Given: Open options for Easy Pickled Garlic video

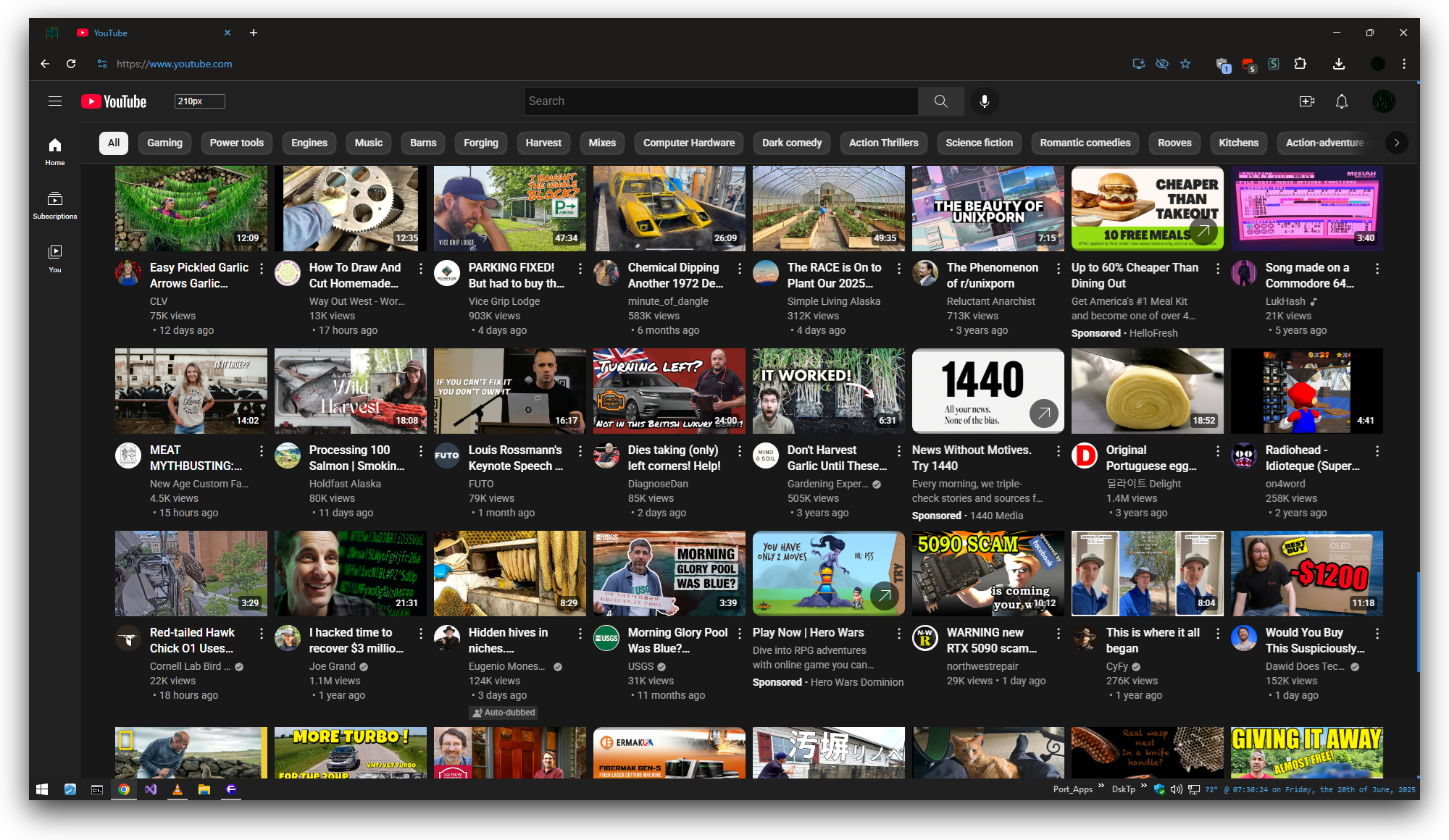Looking at the screenshot, I should click(x=262, y=269).
